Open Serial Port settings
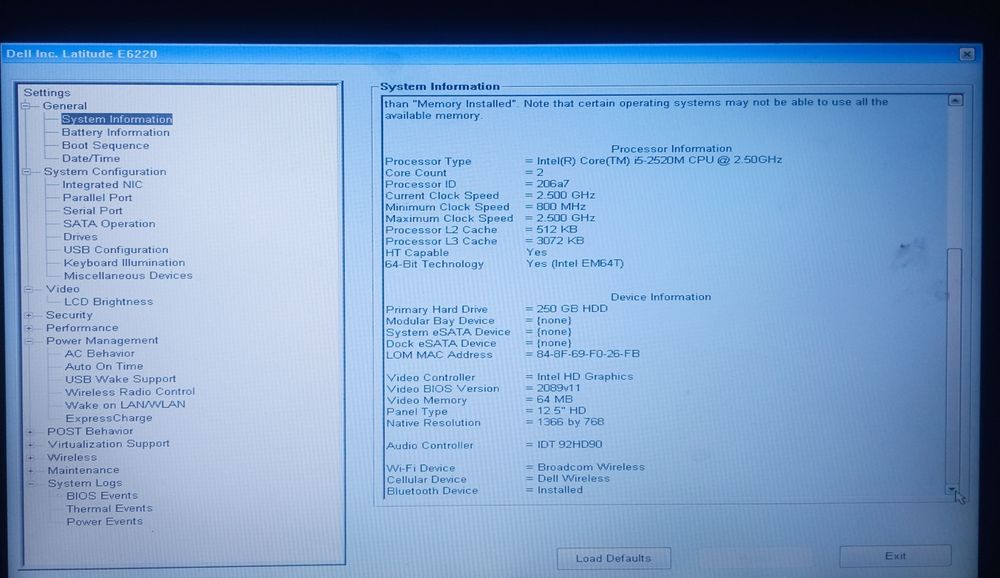The height and width of the screenshot is (578, 1000). click(x=92, y=211)
